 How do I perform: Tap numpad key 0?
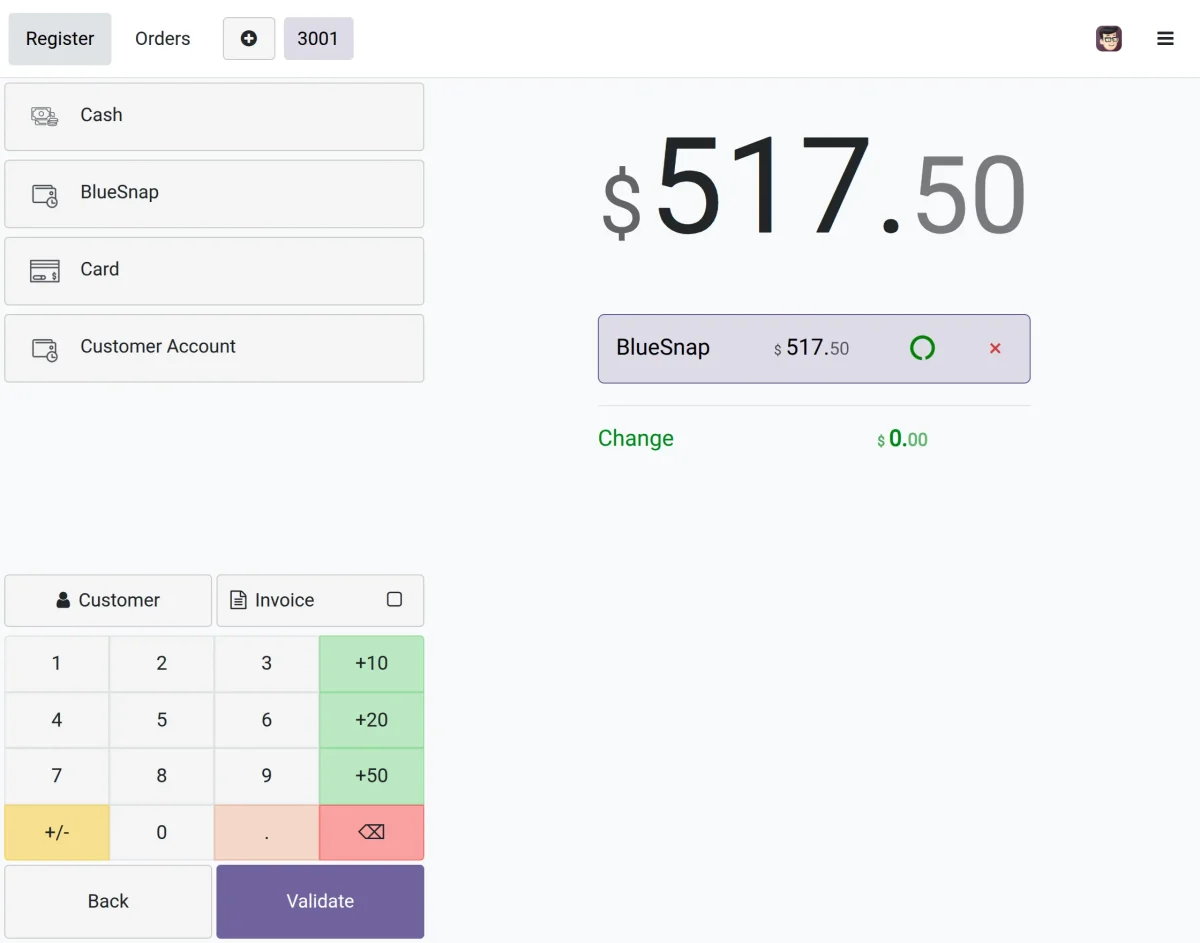coord(162,832)
